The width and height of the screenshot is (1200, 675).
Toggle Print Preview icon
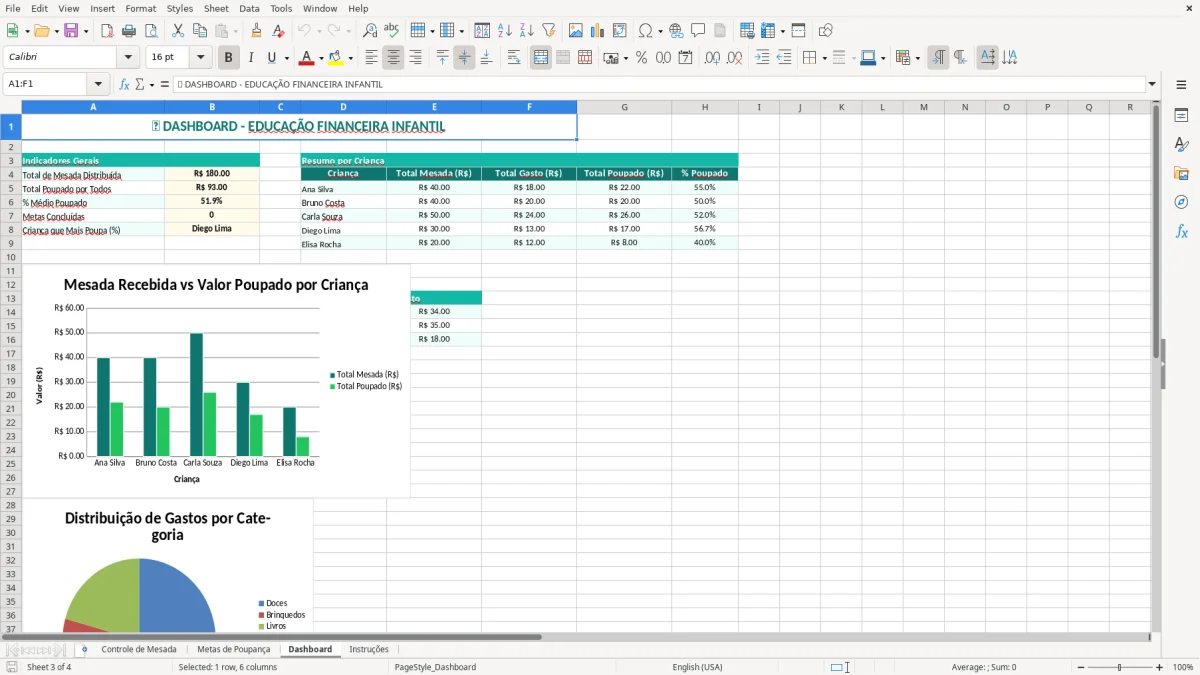coord(151,31)
